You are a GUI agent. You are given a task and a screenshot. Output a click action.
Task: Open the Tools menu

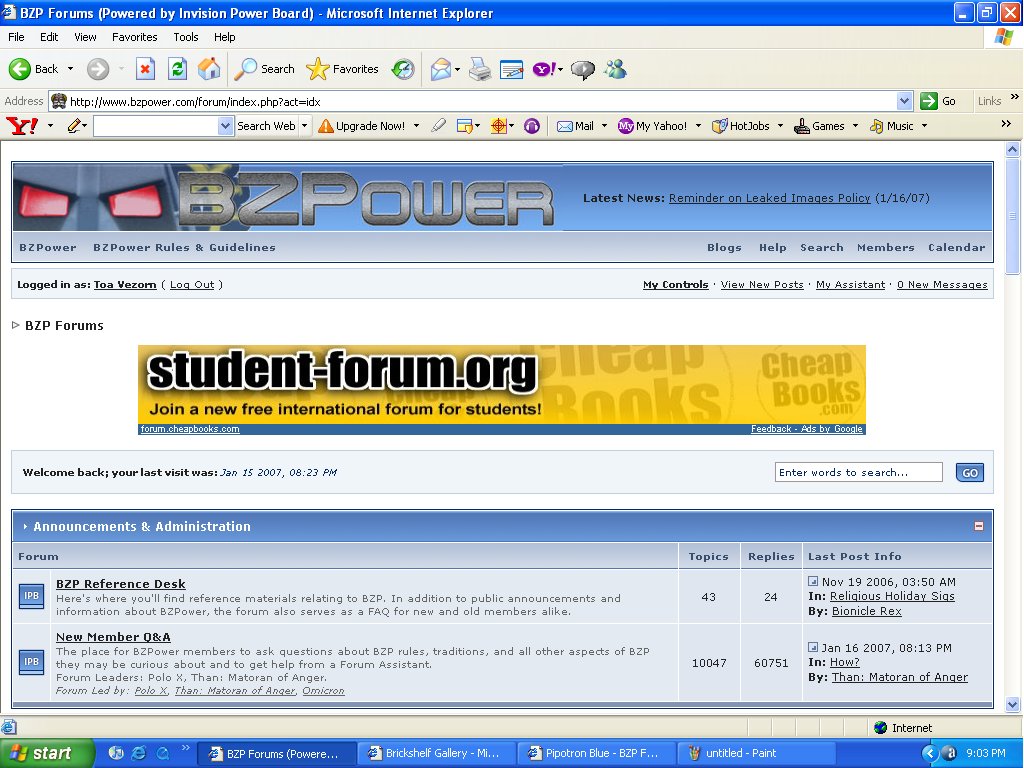pyautogui.click(x=185, y=37)
